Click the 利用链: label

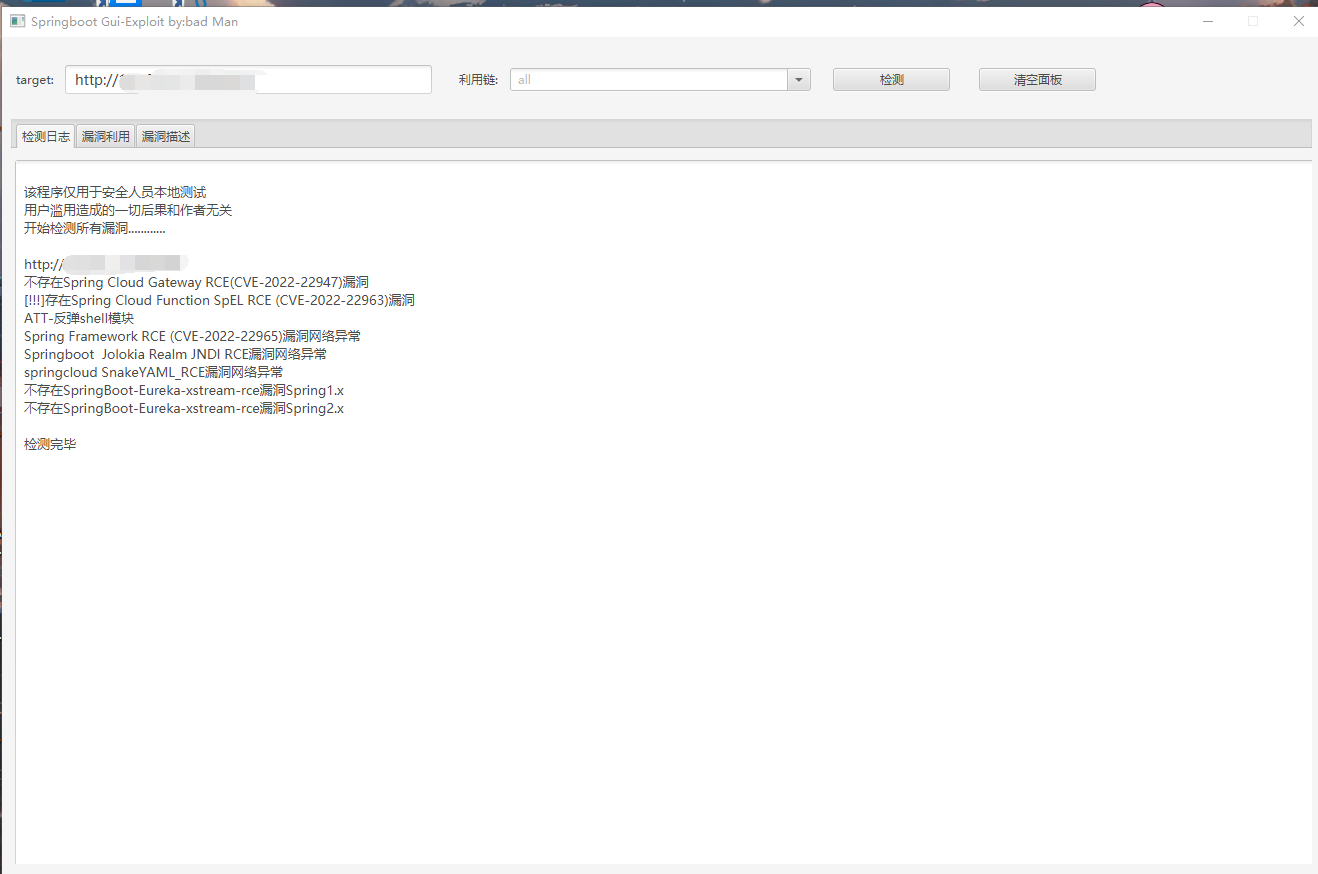point(478,80)
